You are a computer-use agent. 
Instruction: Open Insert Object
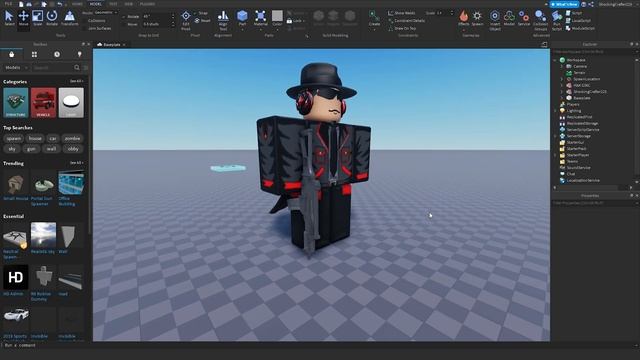(x=495, y=20)
